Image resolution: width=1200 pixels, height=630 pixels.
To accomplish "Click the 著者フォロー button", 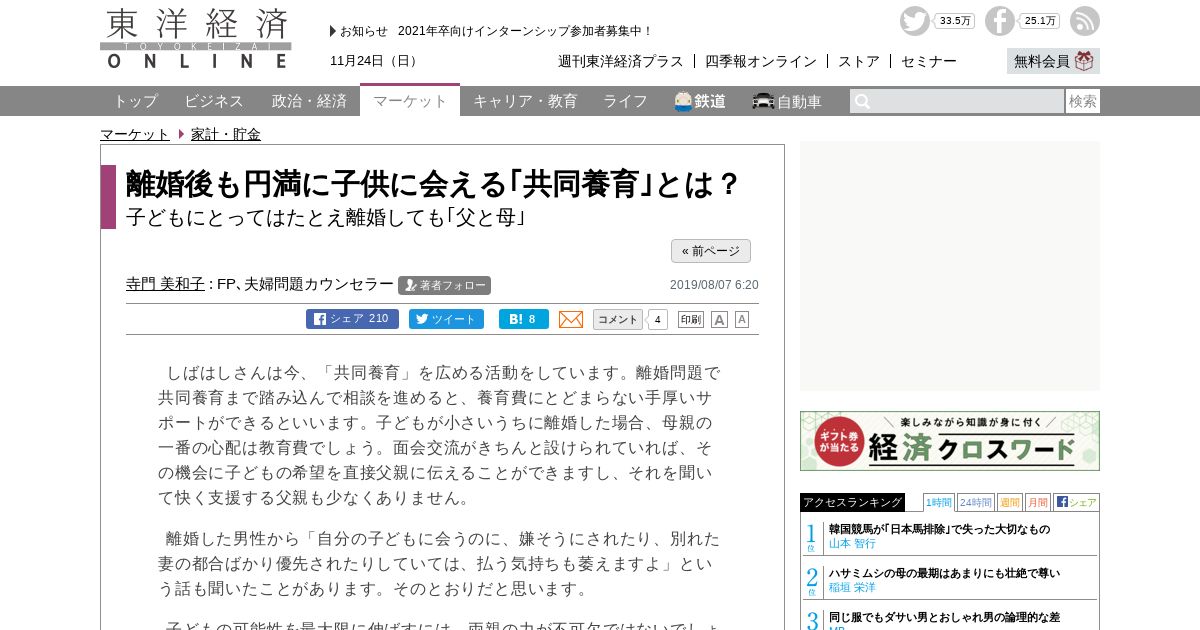I will [444, 285].
